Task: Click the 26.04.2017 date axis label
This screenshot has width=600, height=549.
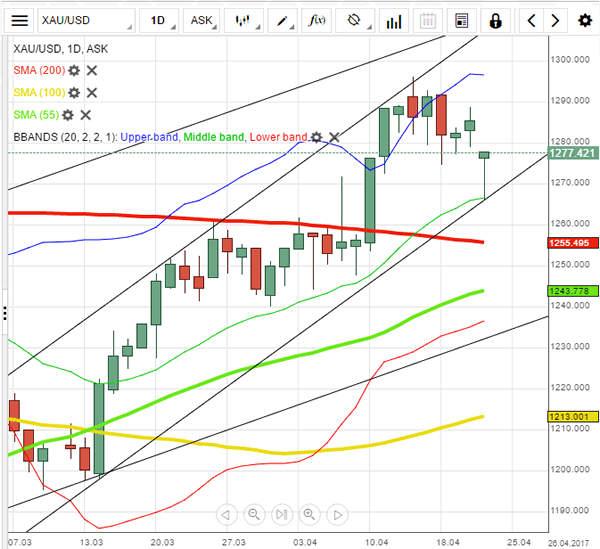Action: point(568,543)
